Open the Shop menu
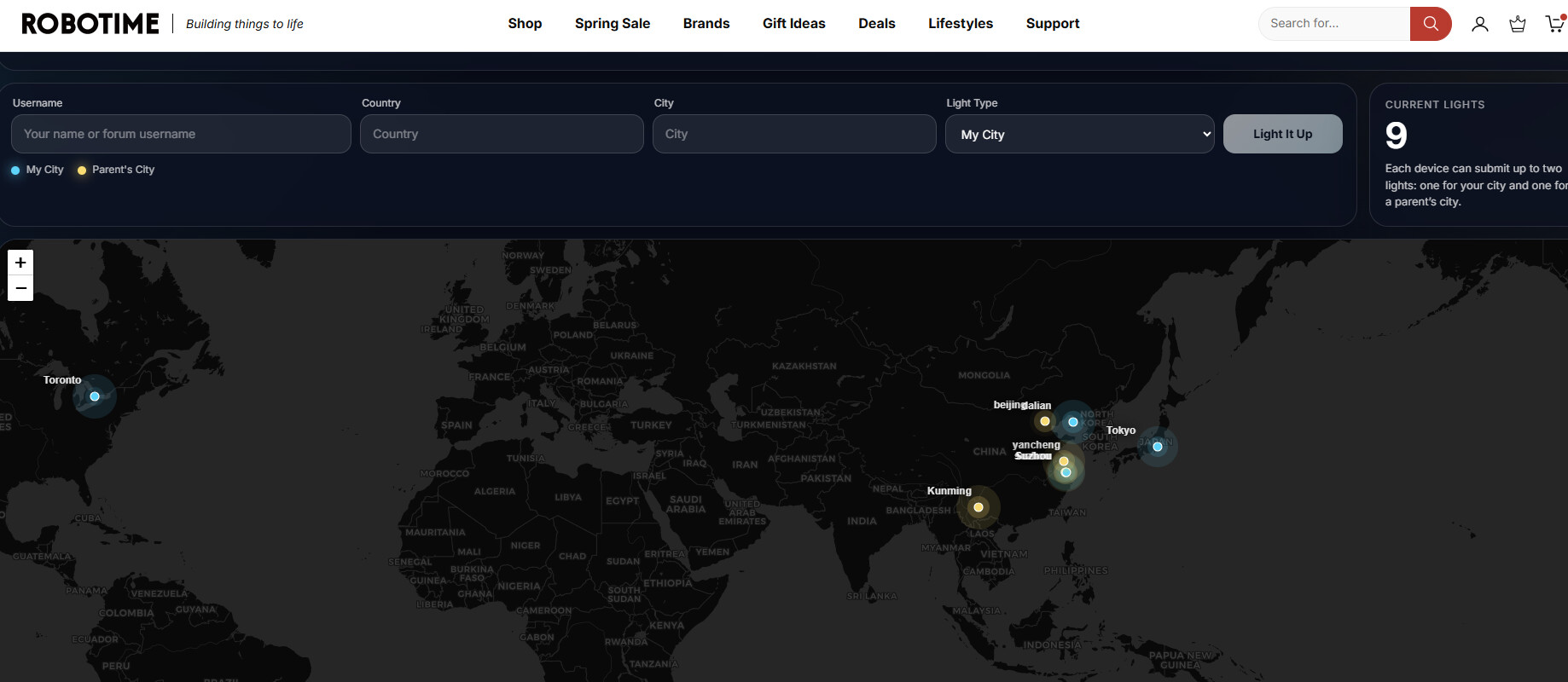The image size is (1568, 682). (525, 24)
